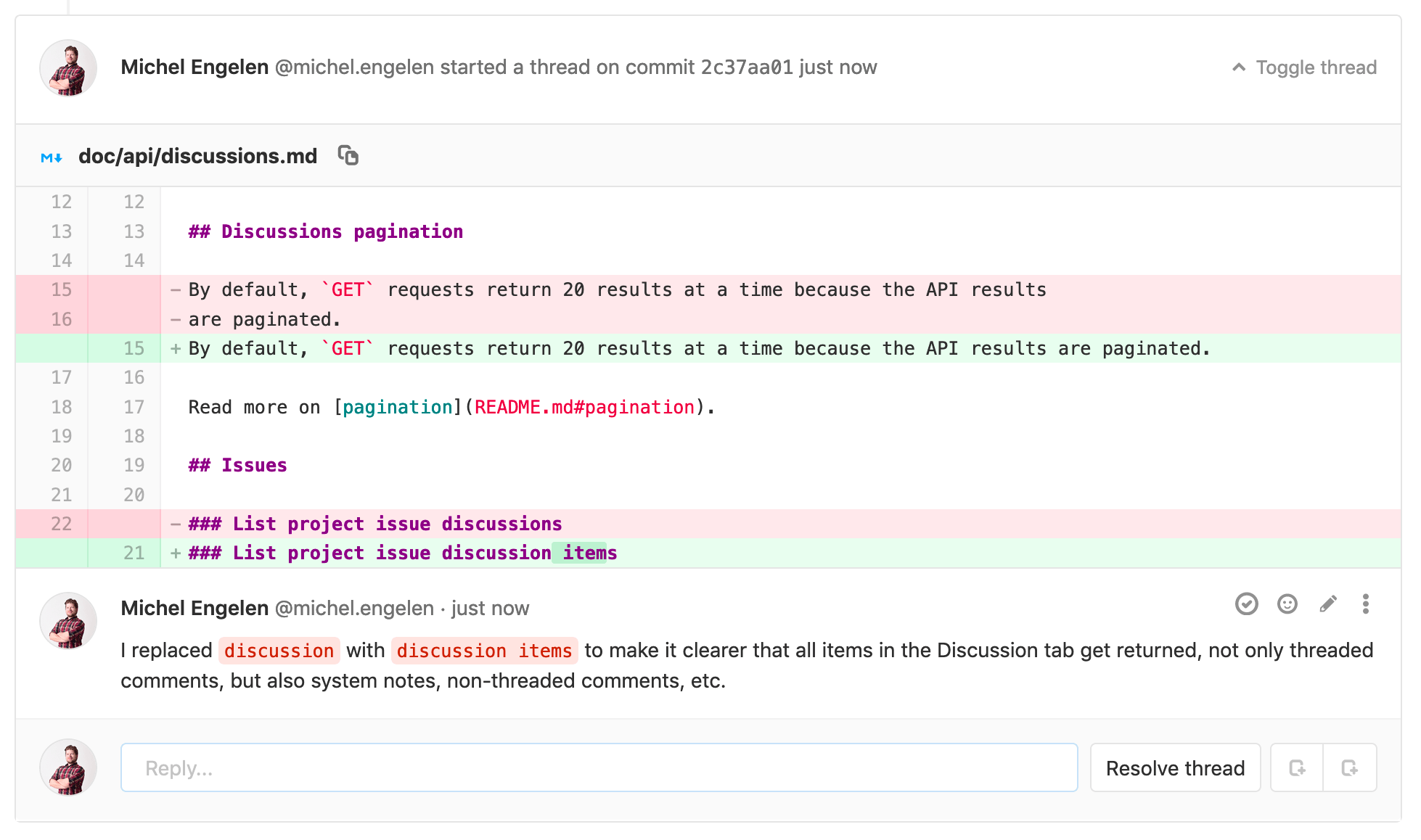Click the Resolve thread button
Image resolution: width=1421 pixels, height=840 pixels.
pyautogui.click(x=1174, y=768)
